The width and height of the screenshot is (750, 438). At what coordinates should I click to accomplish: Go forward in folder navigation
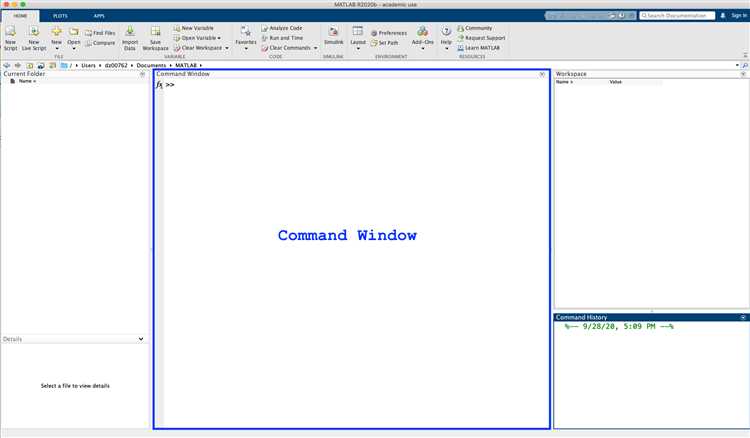click(18, 65)
